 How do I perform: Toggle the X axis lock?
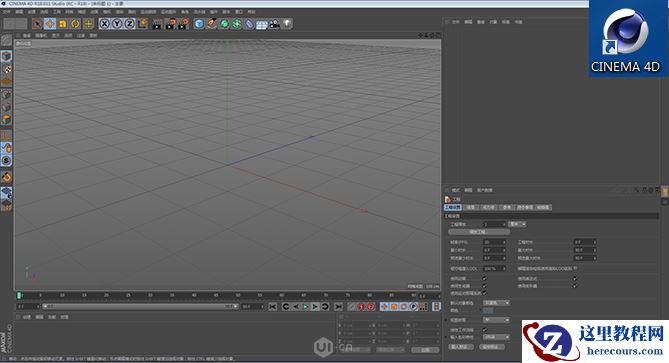click(x=104, y=24)
